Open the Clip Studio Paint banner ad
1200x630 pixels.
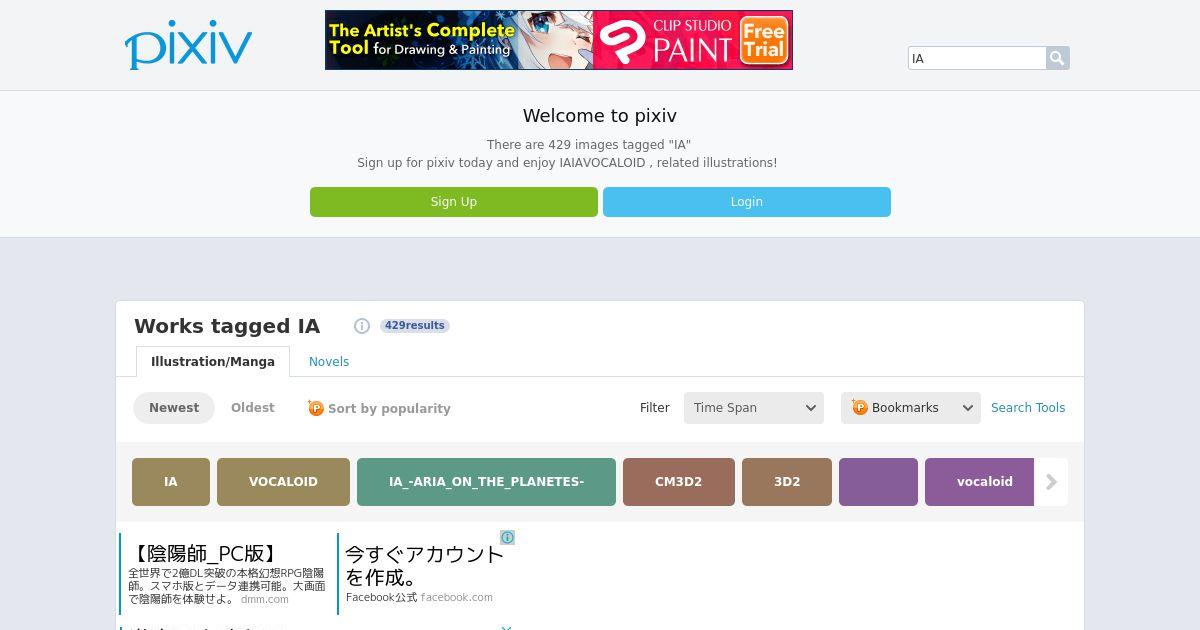[559, 40]
